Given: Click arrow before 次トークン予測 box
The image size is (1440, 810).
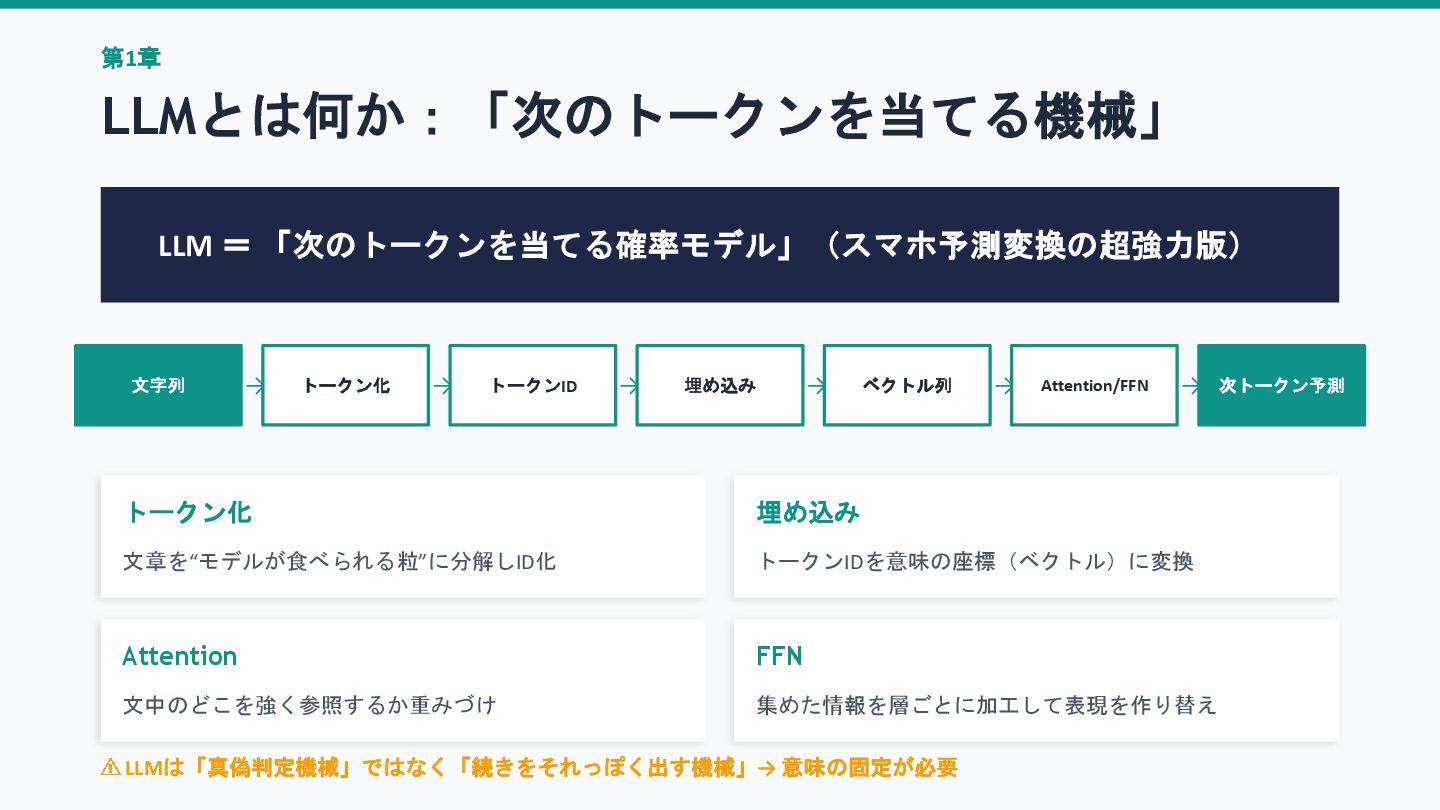Looking at the screenshot, I should tap(1189, 386).
